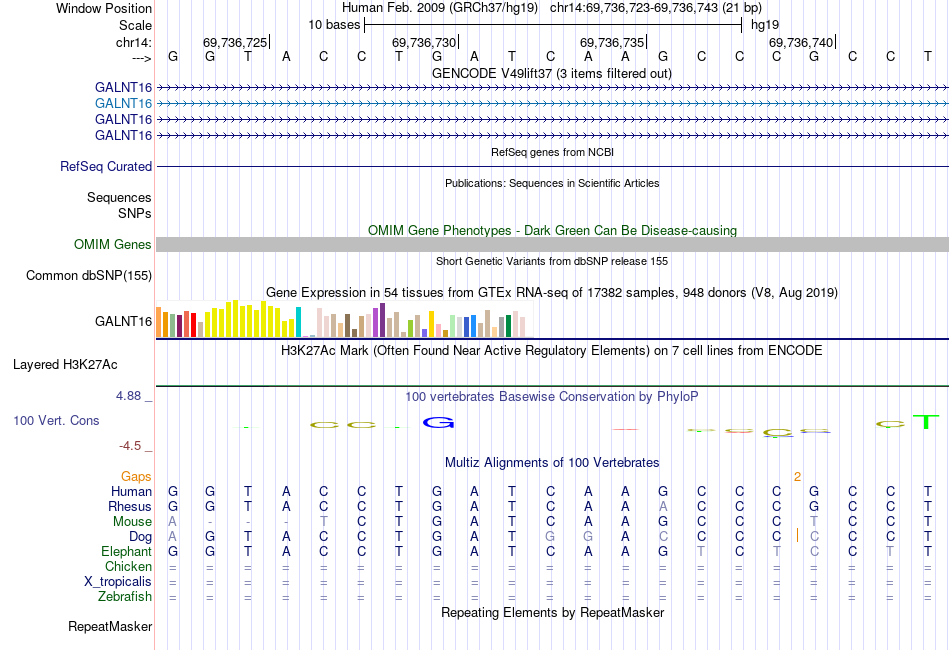
Task: Open the RefSeq Curated track label
Action: 106,167
